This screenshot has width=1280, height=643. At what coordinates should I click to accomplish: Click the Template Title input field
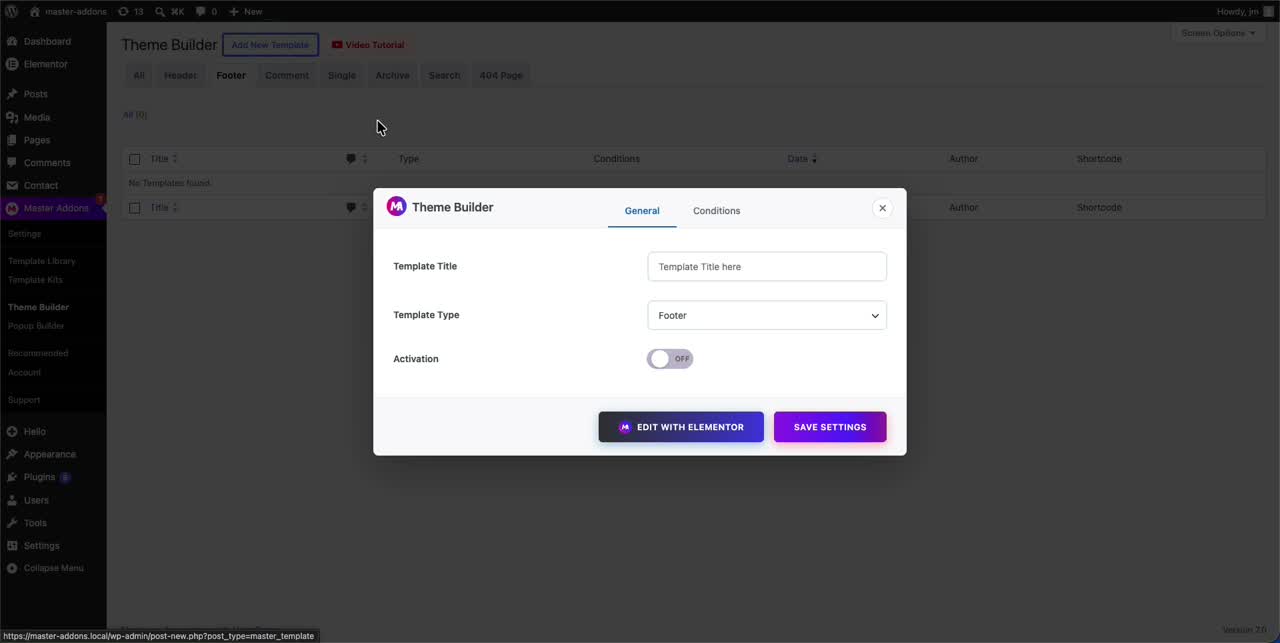(767, 267)
